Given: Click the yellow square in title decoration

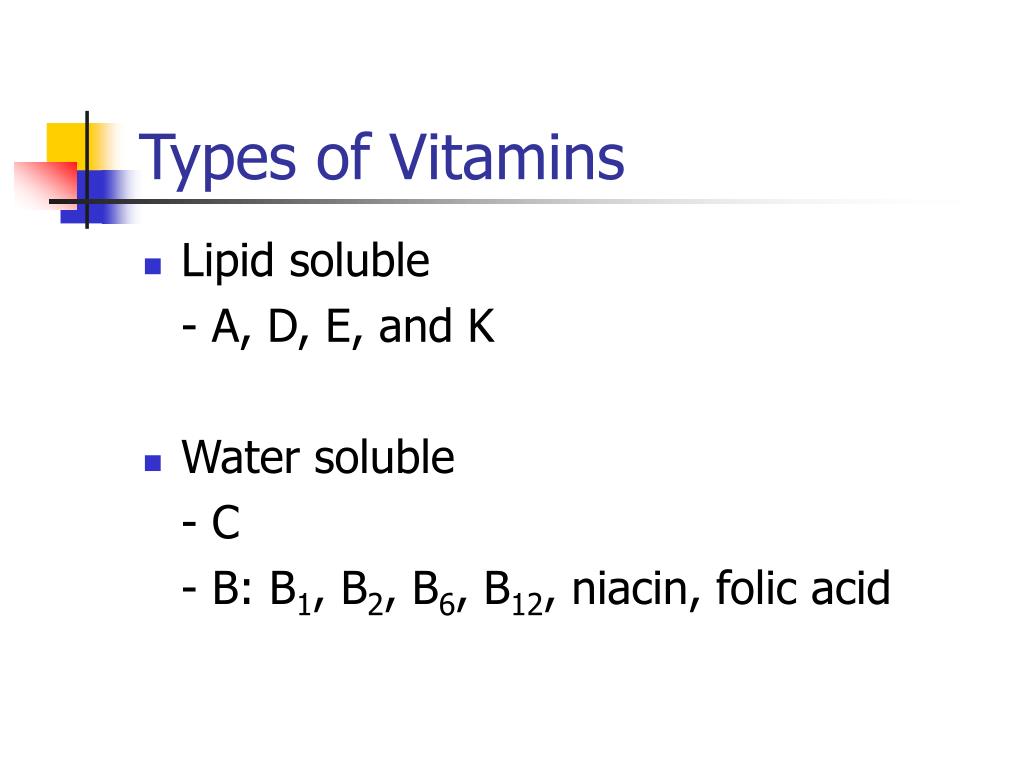Looking at the screenshot, I should click(67, 144).
